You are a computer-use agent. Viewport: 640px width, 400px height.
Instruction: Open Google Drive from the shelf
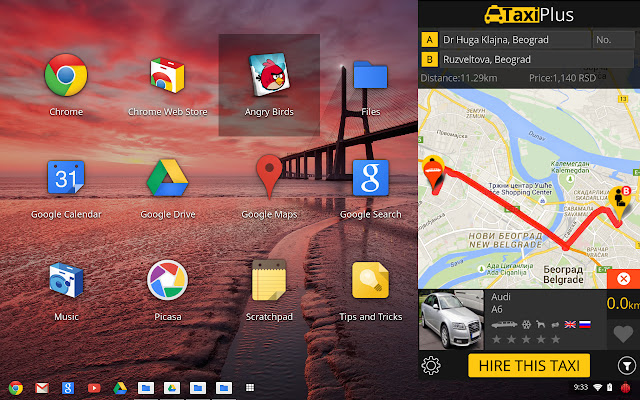point(120,388)
